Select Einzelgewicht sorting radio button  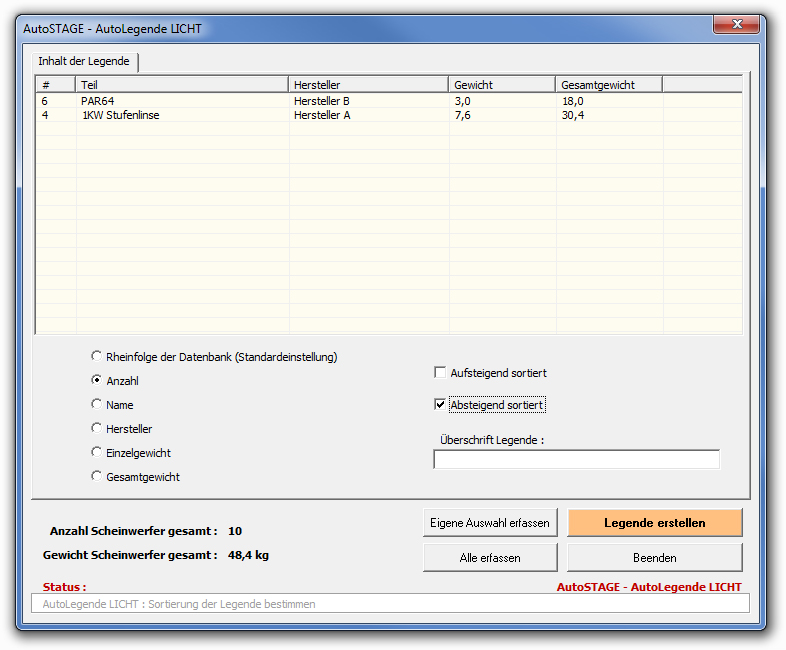[97, 452]
